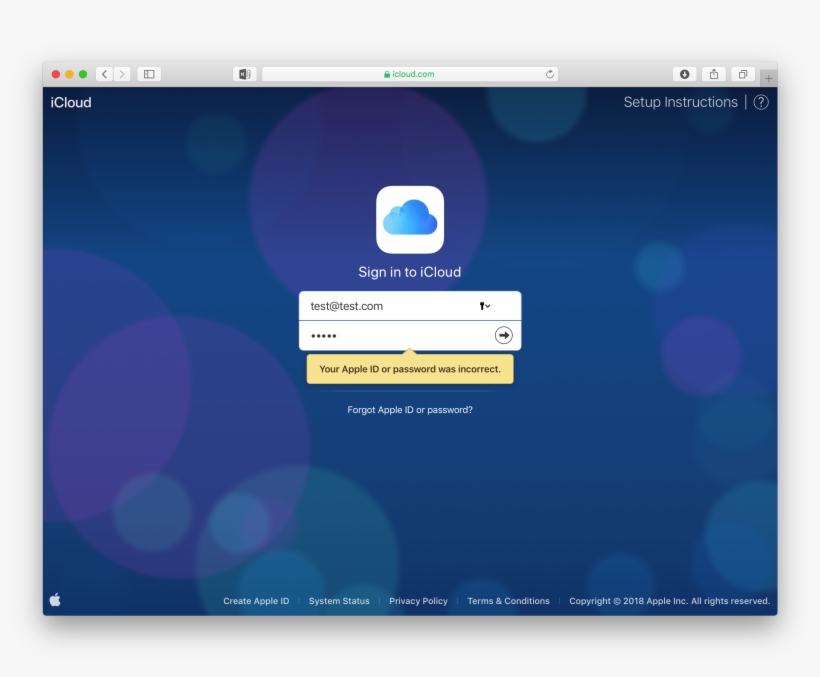
Task: Open the password key autofill dropdown
Action: [485, 306]
